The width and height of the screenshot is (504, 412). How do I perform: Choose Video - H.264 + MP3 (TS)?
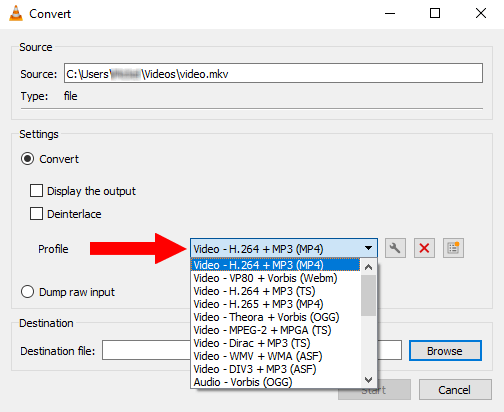coord(276,291)
